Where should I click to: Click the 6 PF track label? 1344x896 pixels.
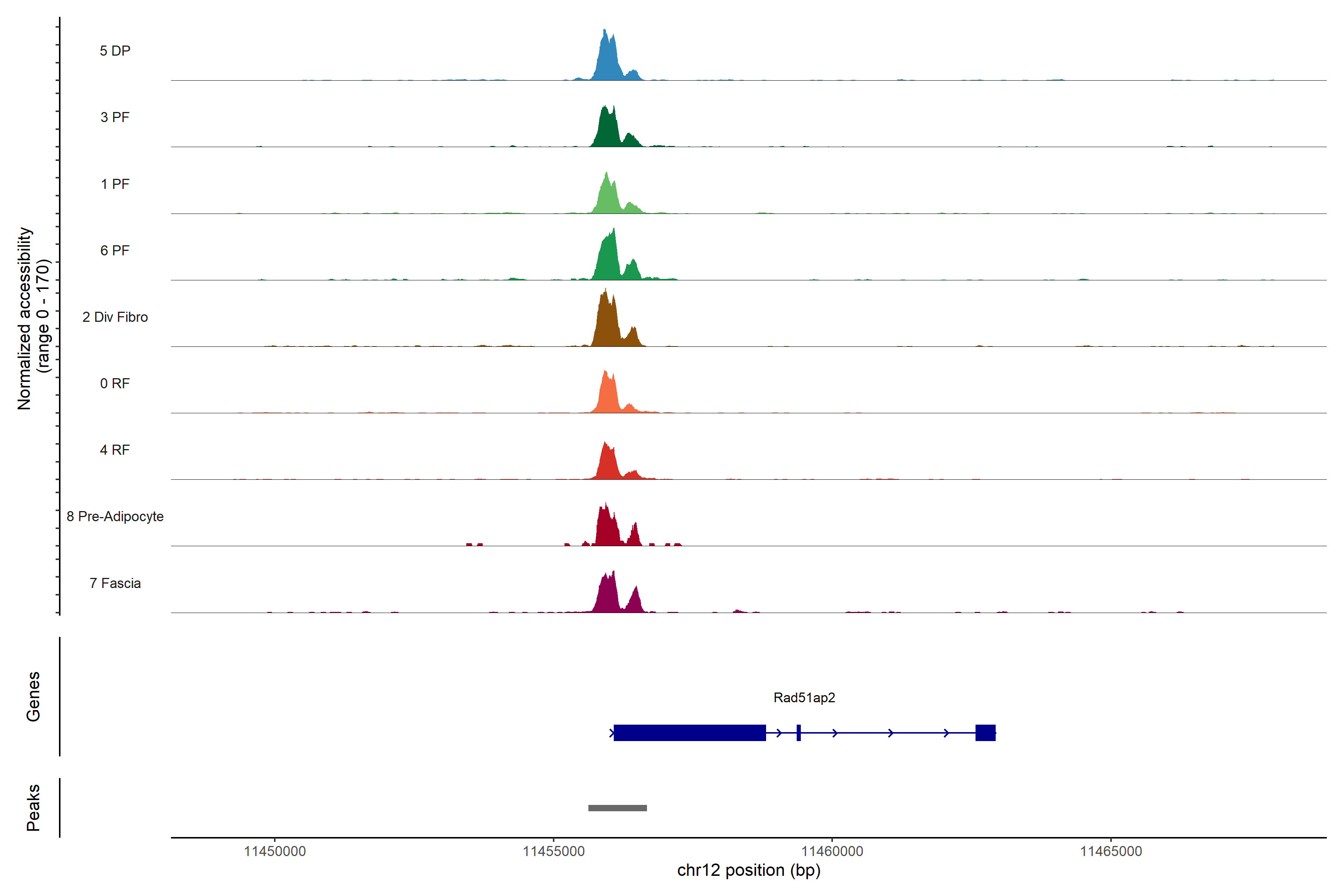[115, 250]
